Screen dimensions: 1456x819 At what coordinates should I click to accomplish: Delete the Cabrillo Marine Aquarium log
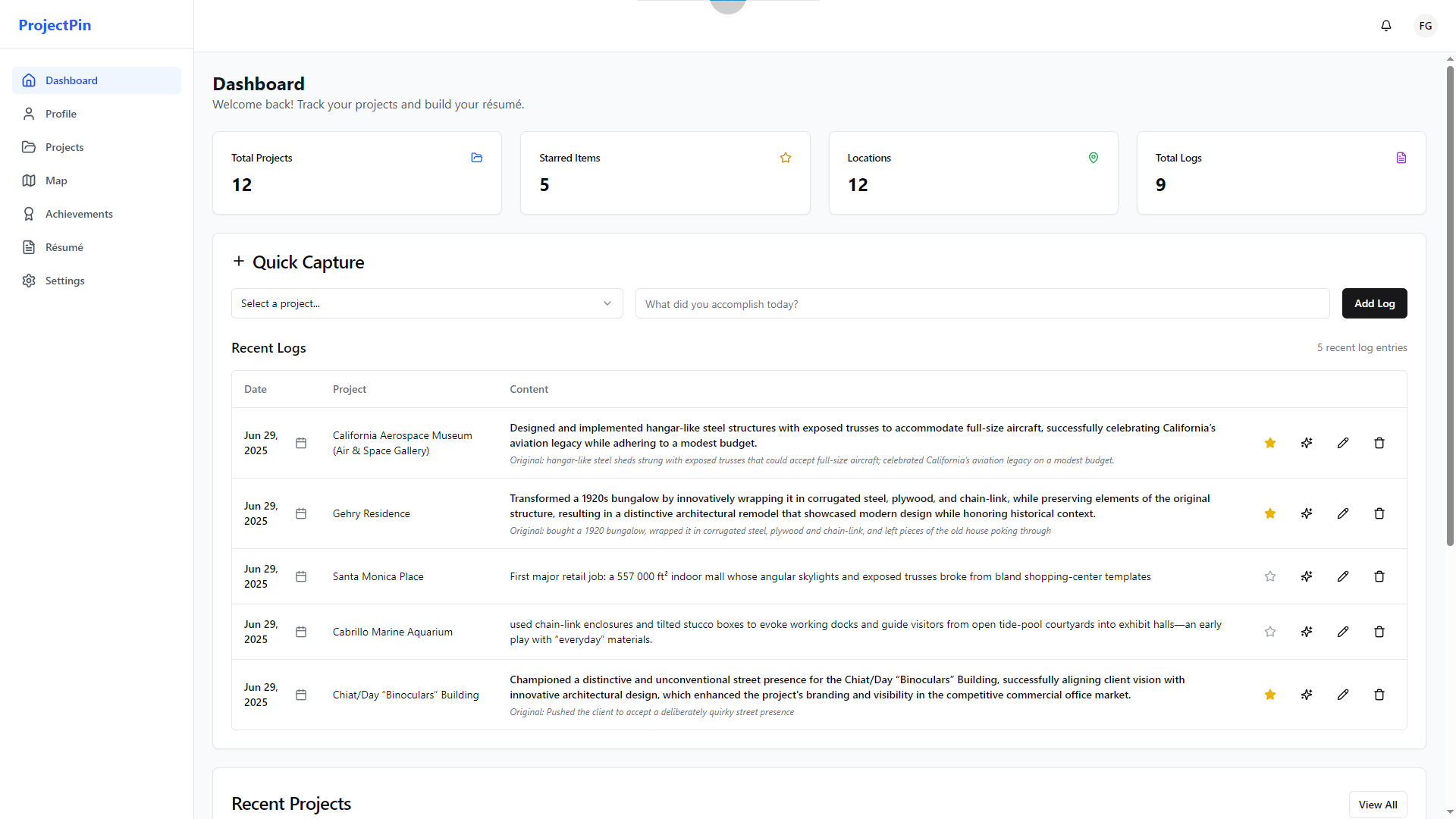click(x=1379, y=632)
